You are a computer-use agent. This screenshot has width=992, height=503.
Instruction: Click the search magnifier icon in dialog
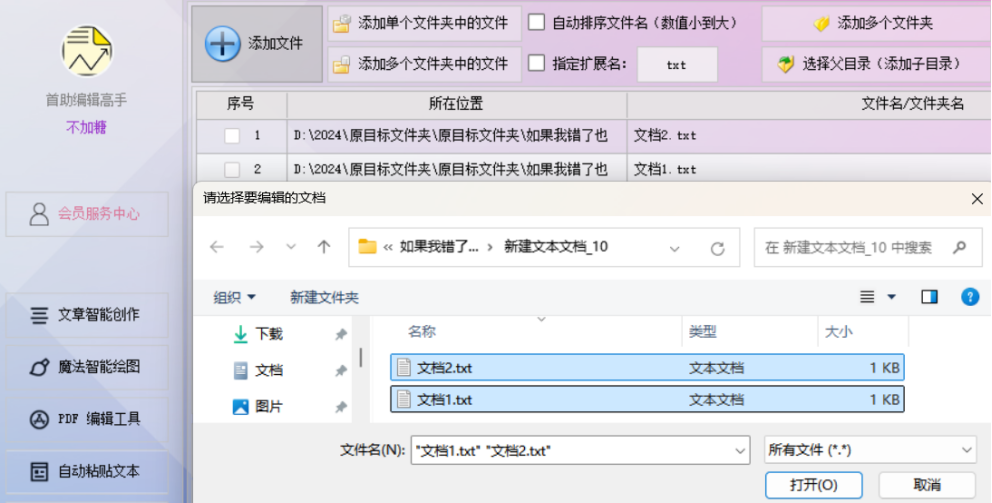(x=959, y=247)
